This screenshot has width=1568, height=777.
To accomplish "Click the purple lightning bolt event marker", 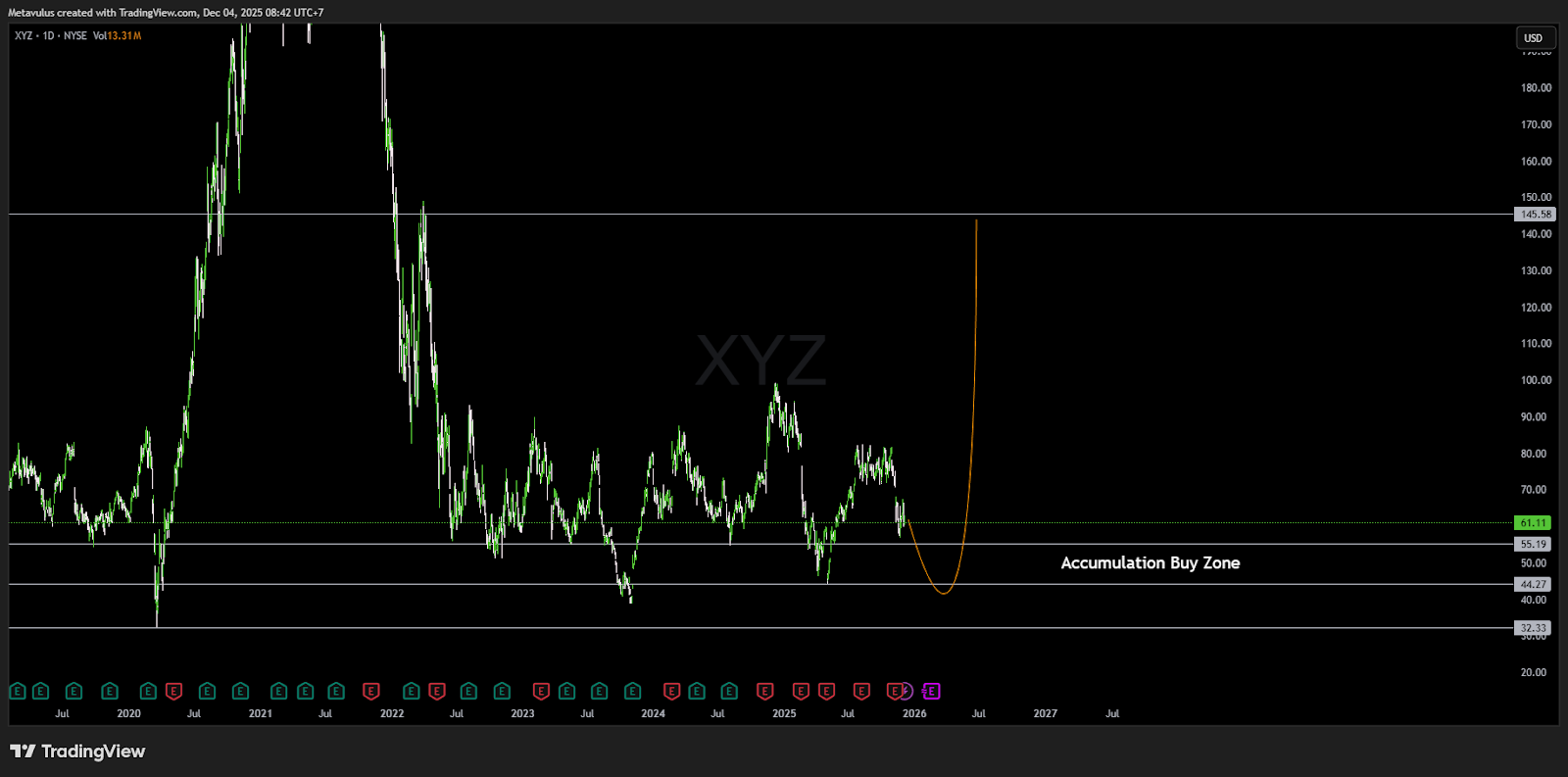I will pyautogui.click(x=906, y=692).
